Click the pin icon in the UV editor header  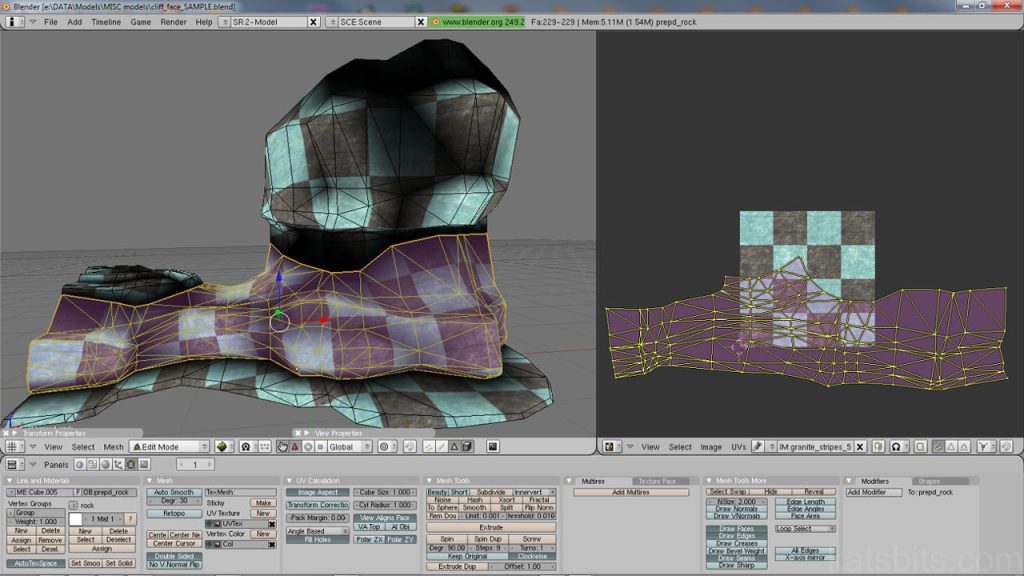pos(877,447)
